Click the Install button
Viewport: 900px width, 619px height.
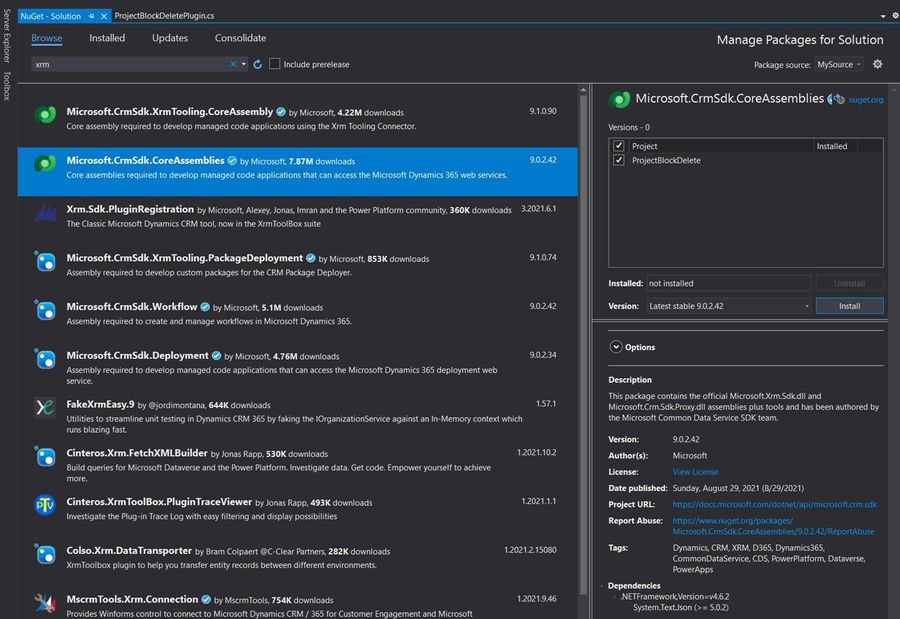pyautogui.click(x=849, y=306)
